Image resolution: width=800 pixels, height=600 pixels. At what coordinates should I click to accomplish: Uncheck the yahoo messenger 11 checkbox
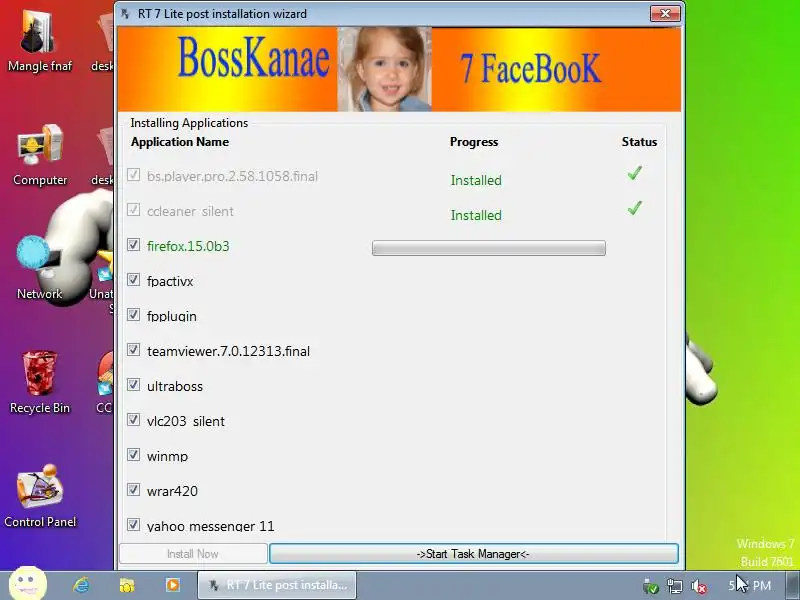(x=134, y=524)
